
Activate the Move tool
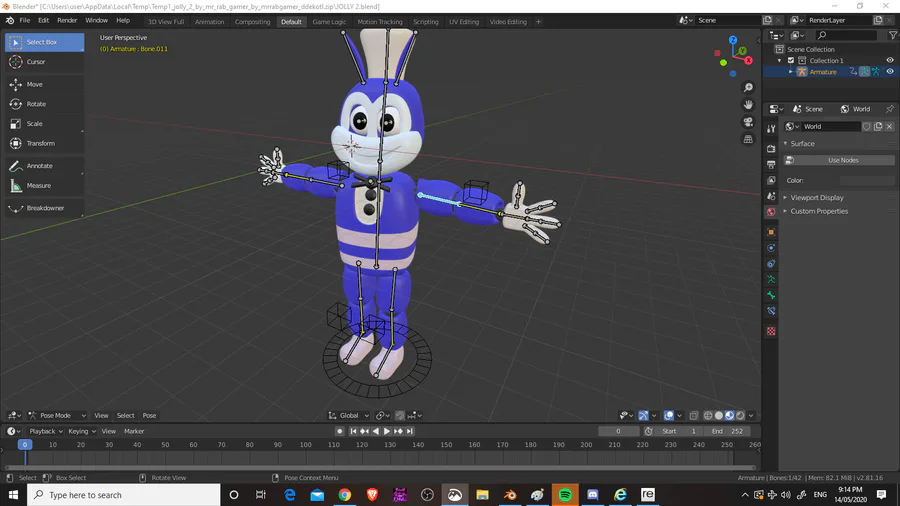44,84
